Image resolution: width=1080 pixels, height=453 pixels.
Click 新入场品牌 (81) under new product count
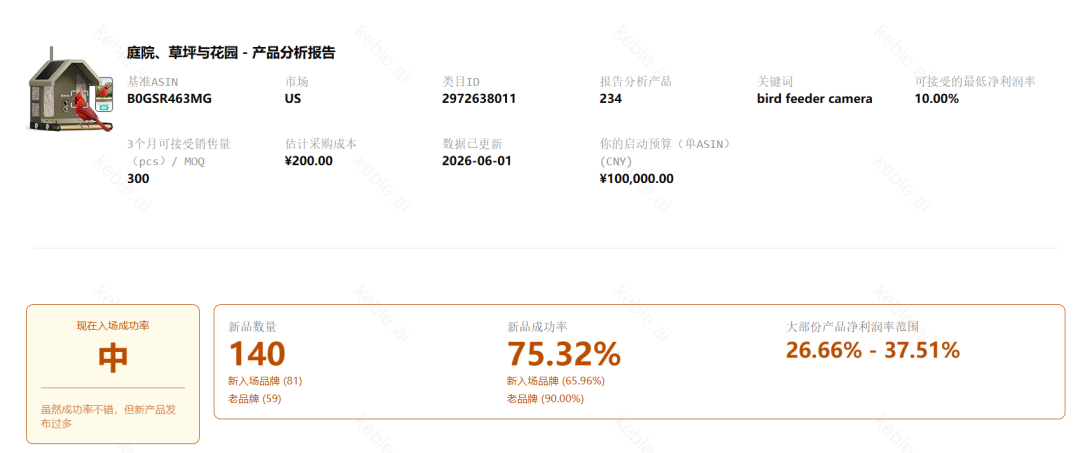point(265,381)
